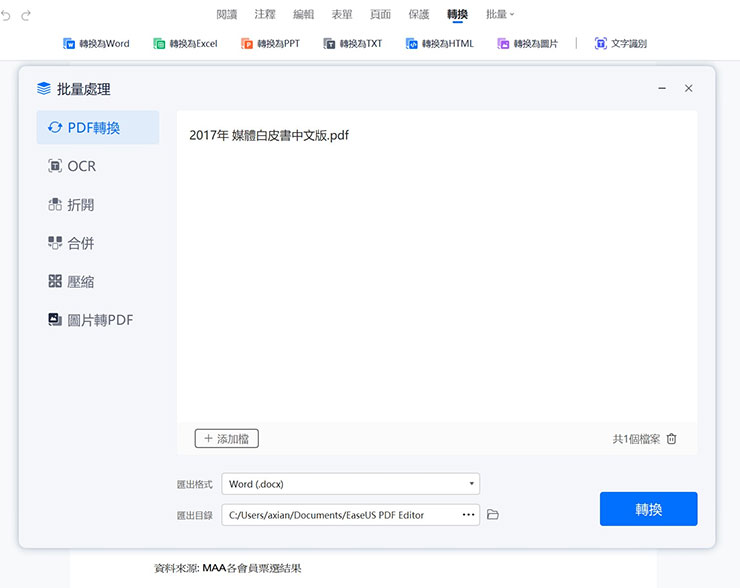The height and width of the screenshot is (588, 740).
Task: Open the 閱讀 tab
Action: pyautogui.click(x=227, y=15)
